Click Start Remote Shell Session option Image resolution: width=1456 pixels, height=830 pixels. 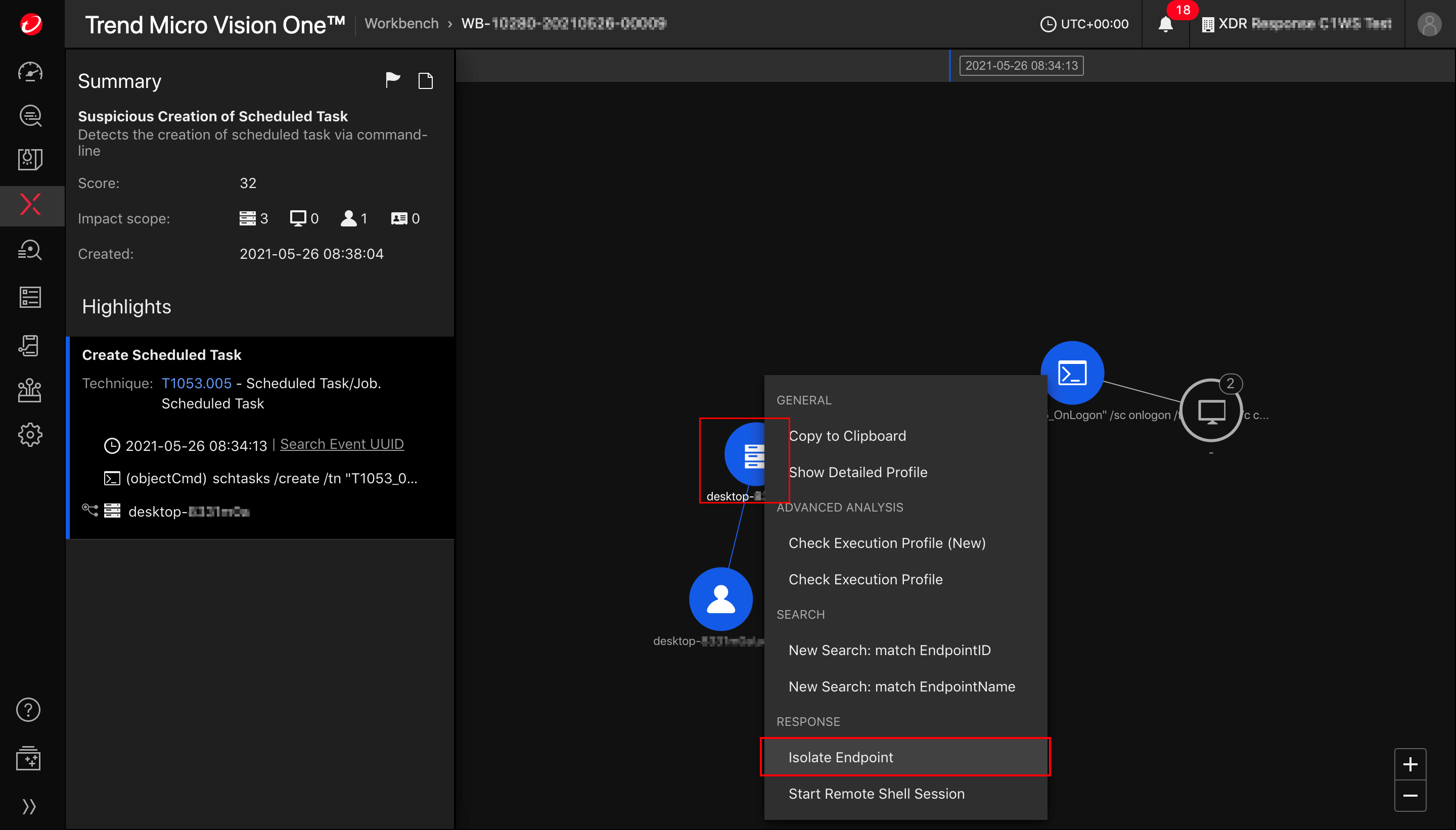click(876, 793)
